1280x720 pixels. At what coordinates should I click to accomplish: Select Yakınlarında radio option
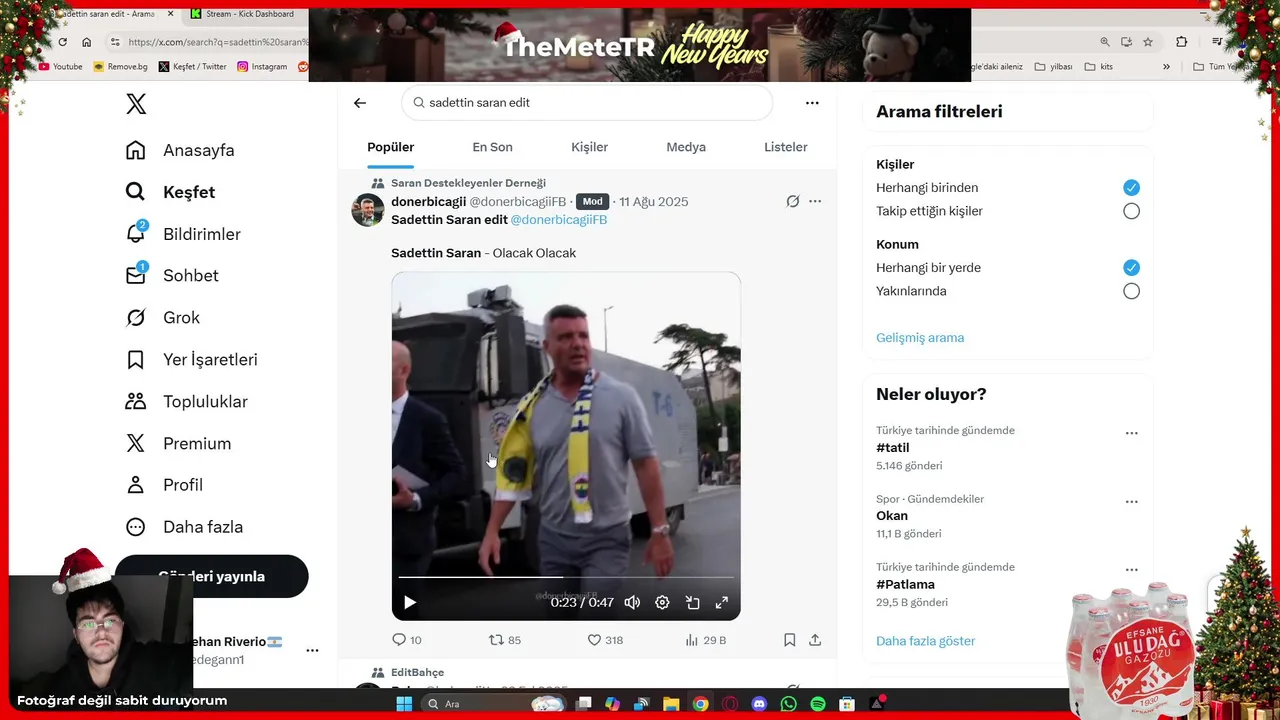(x=1131, y=291)
